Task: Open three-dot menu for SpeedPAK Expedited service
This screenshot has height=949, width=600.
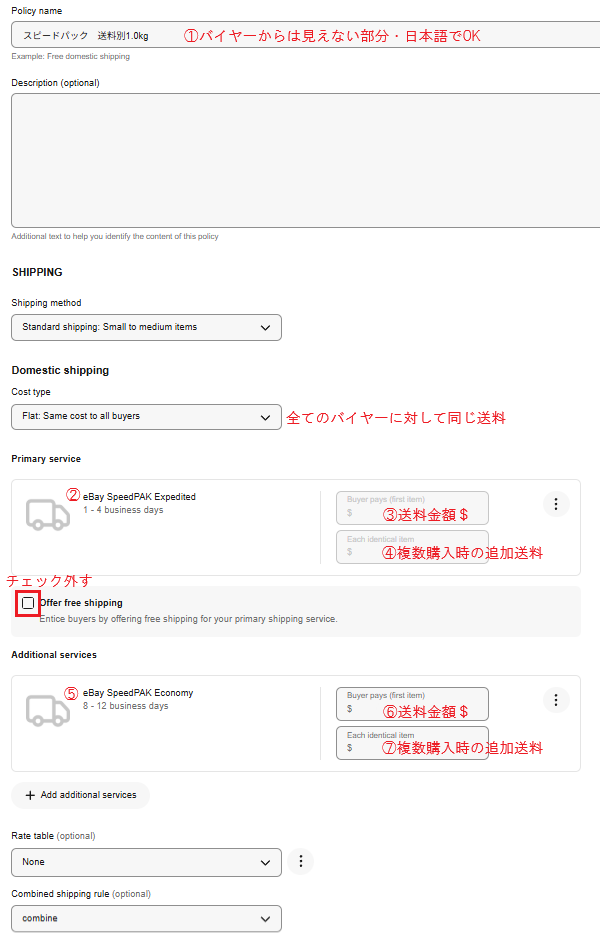Action: (556, 504)
